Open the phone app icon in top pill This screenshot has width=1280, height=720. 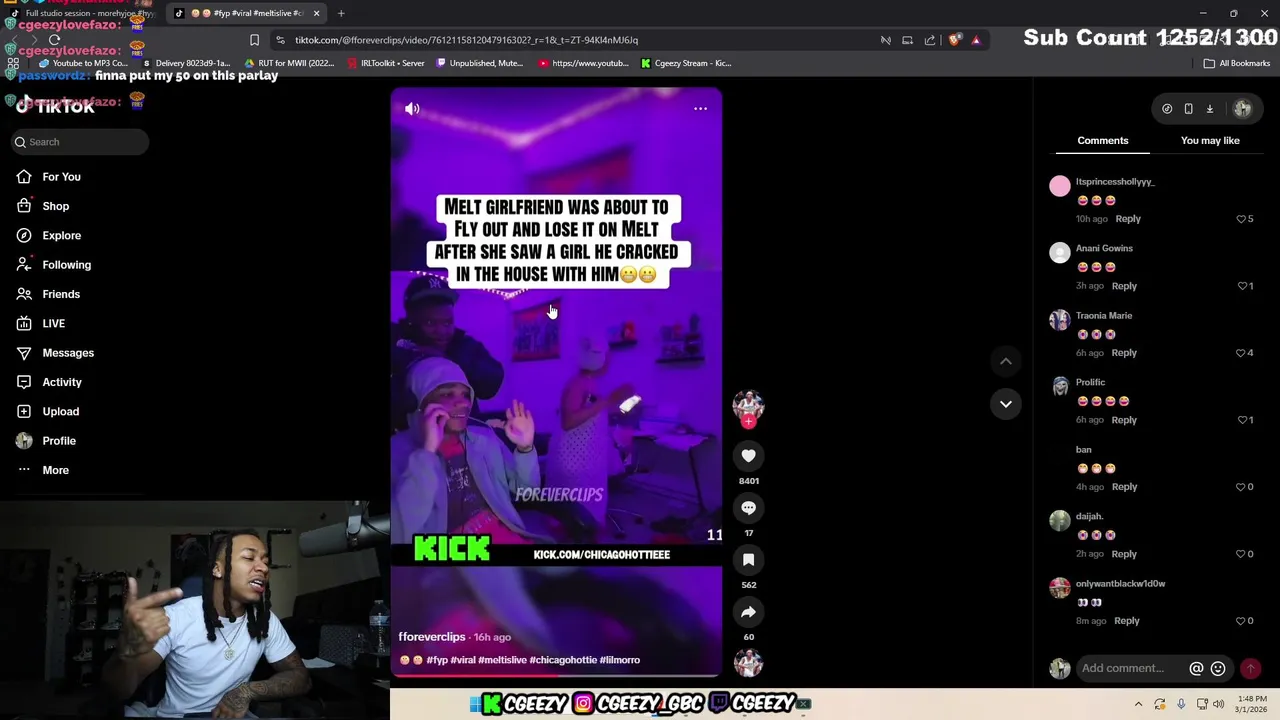coord(1188,108)
